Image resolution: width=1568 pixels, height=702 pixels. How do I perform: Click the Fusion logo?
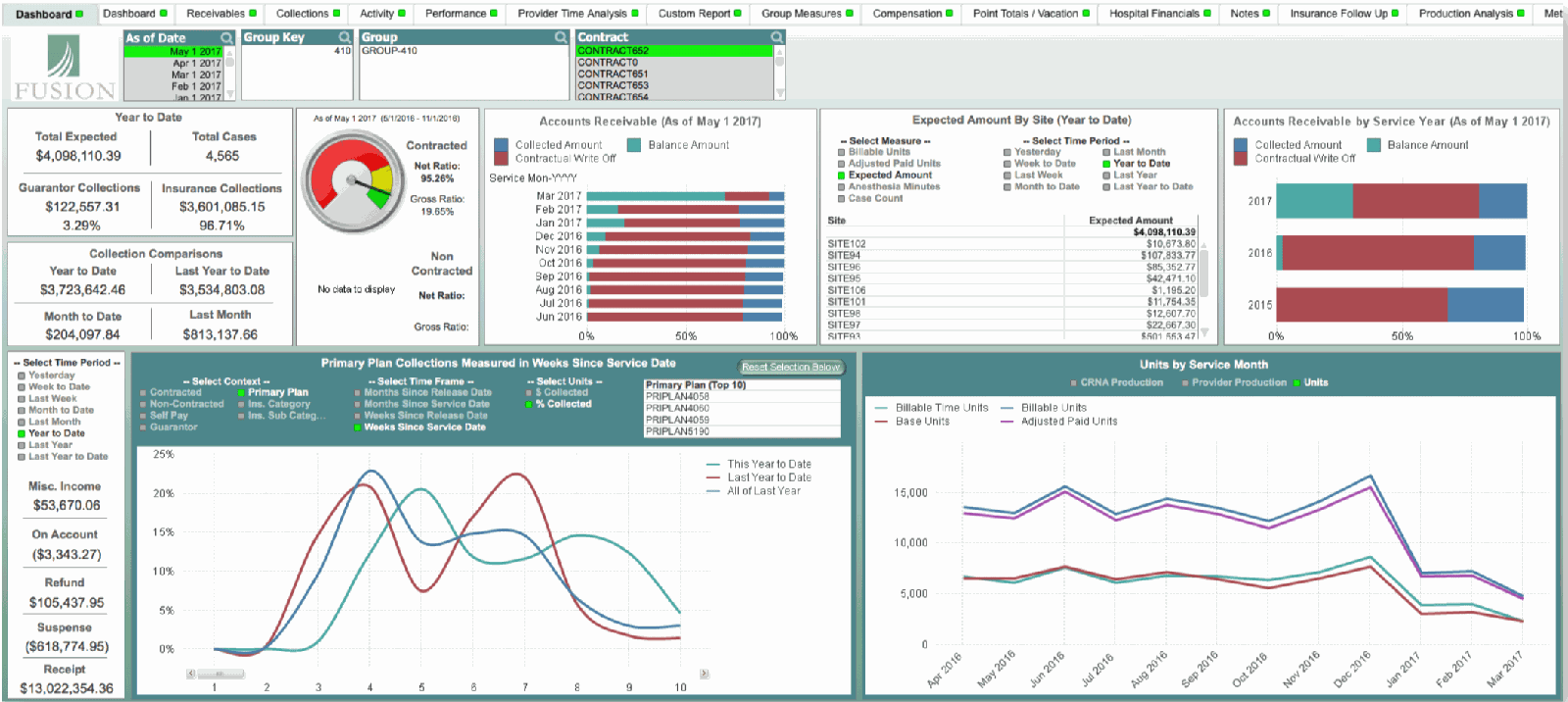(x=65, y=67)
